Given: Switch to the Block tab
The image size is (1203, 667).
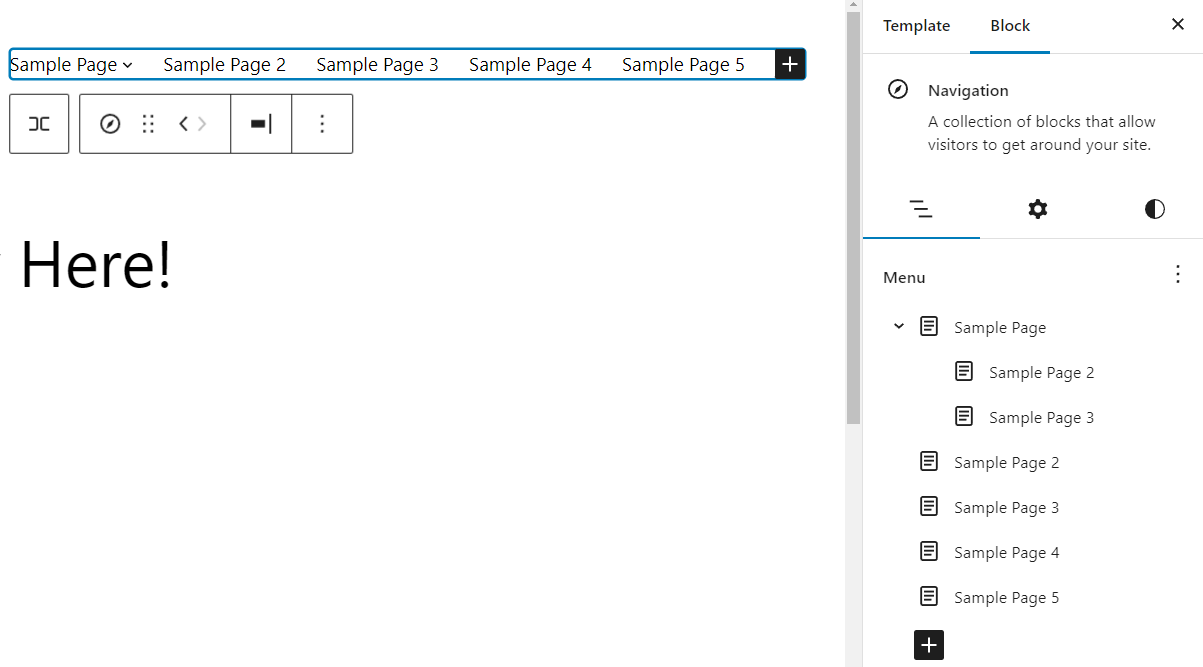Looking at the screenshot, I should point(1009,25).
